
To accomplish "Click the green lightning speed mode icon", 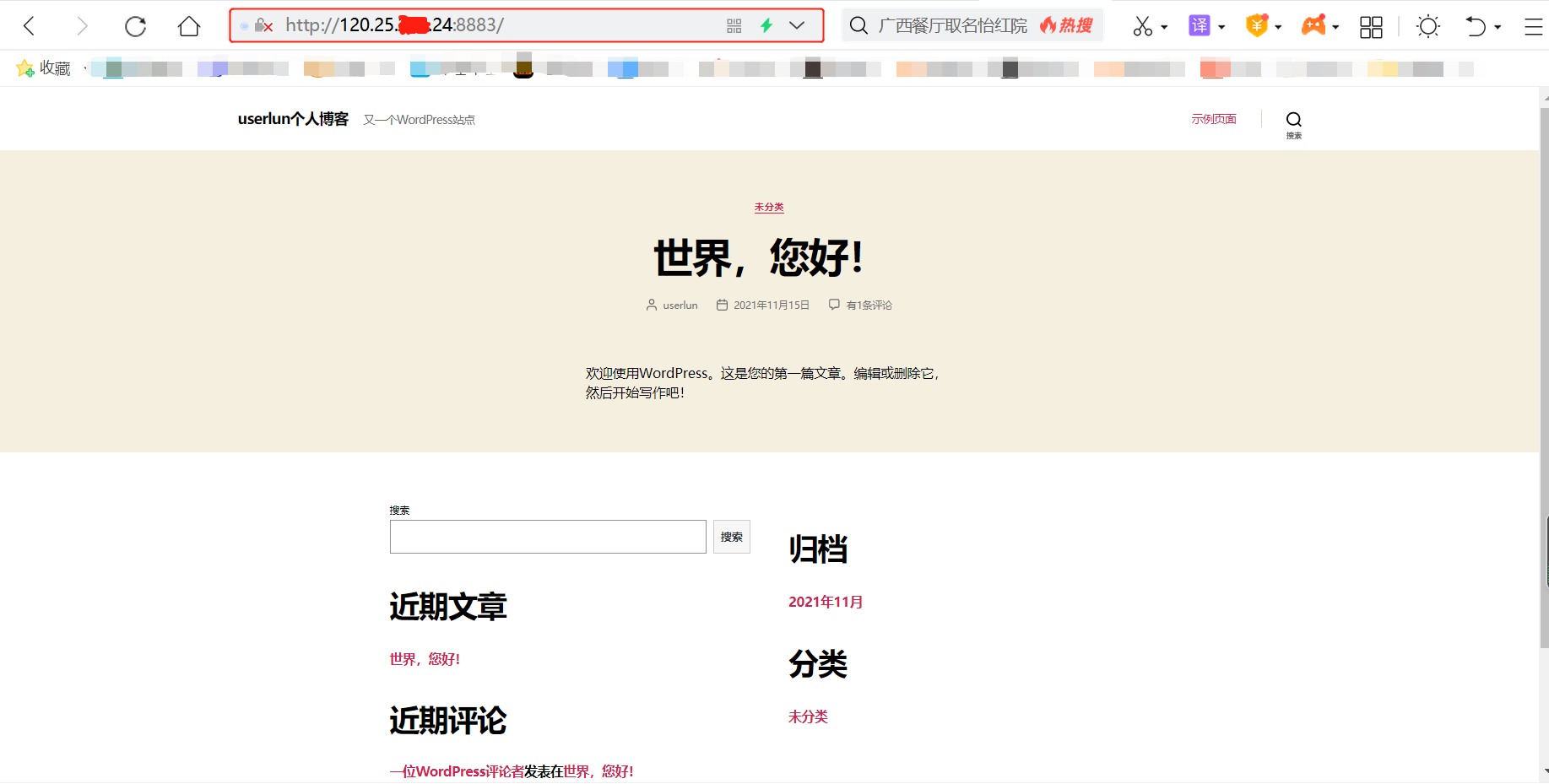I will [x=766, y=25].
